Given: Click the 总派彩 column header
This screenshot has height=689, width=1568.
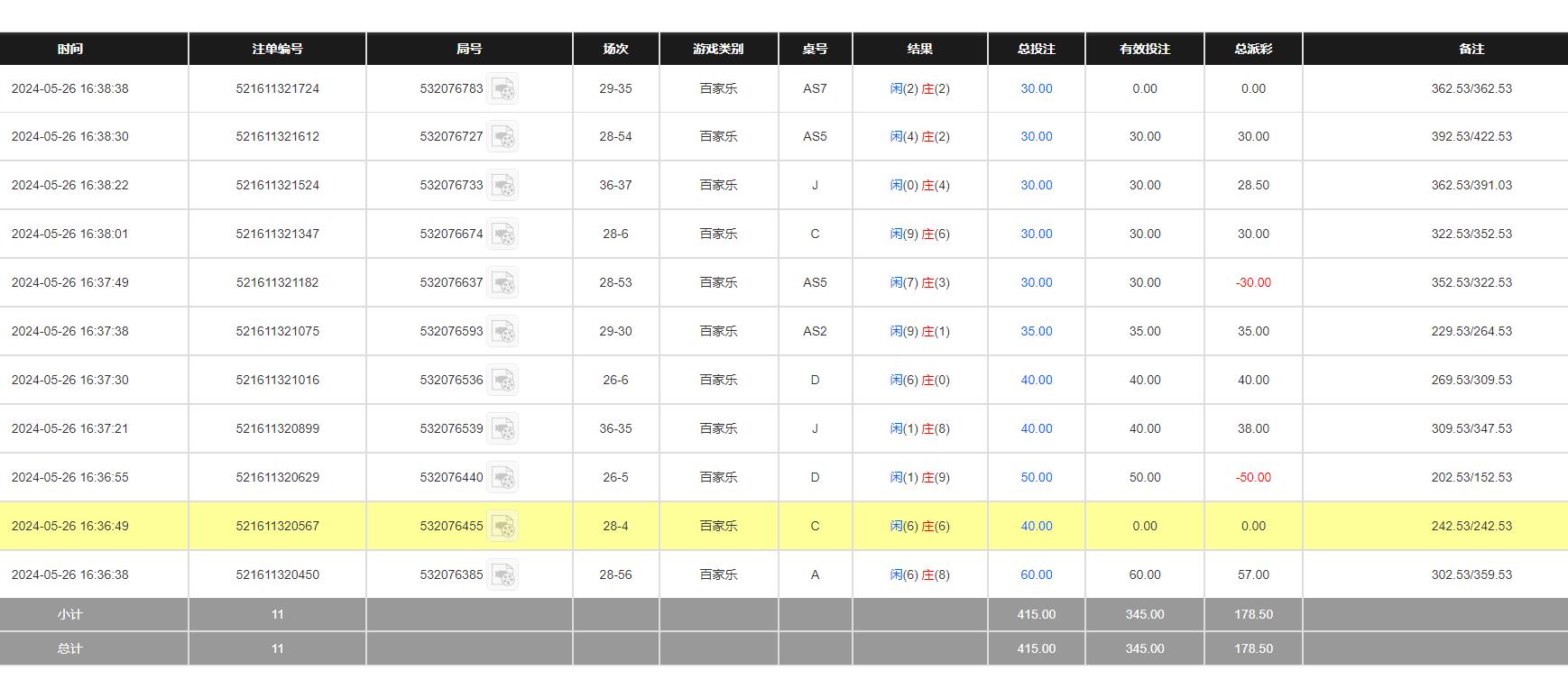Looking at the screenshot, I should click(x=1253, y=49).
